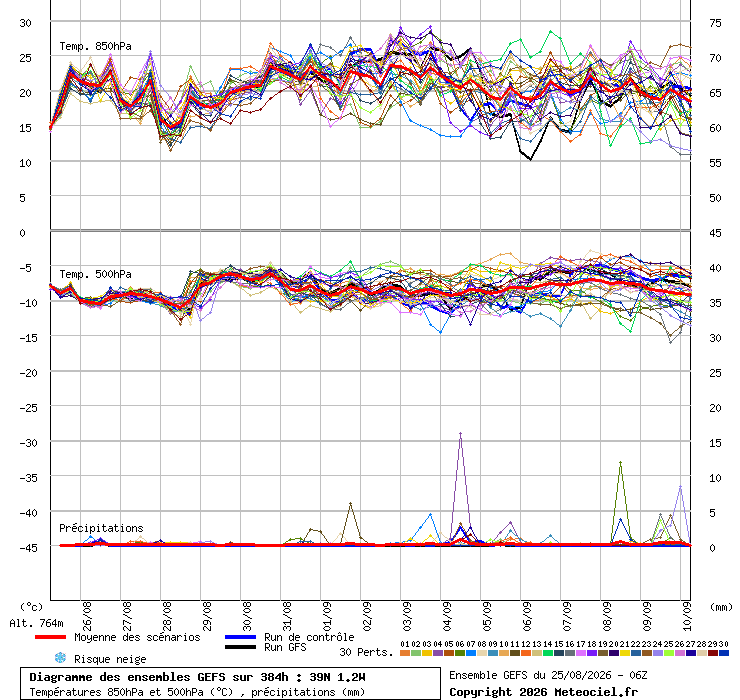740x700 pixels.
Task: Click the '29/08' date axis label
Action: coord(207,616)
